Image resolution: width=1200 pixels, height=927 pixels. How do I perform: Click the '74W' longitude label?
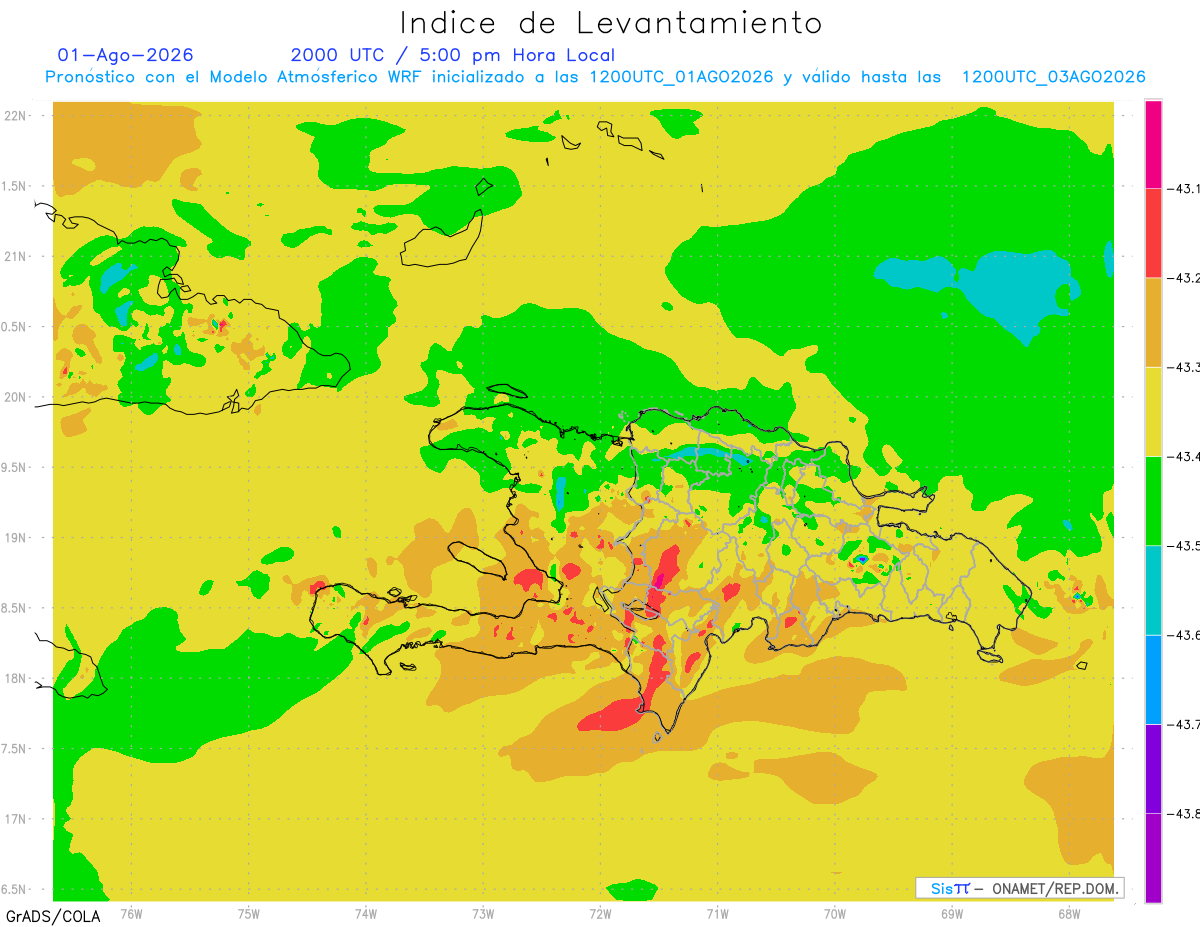pyautogui.click(x=365, y=914)
